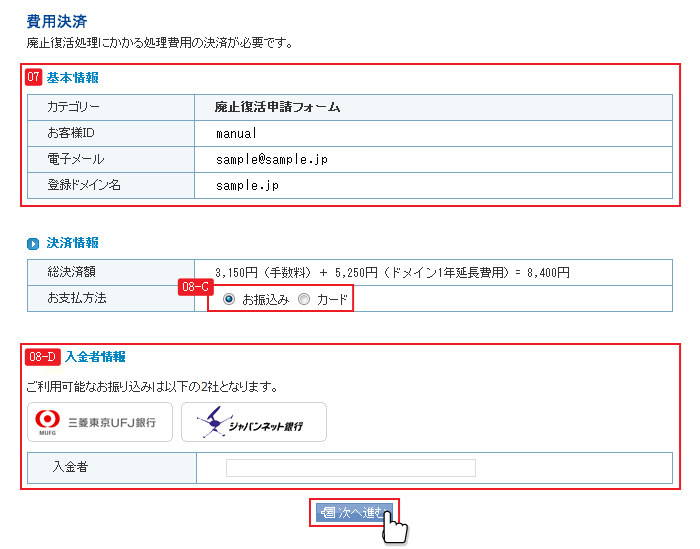The height and width of the screenshot is (549, 700).
Task: Click the お支払方法 row label
Action: (77, 298)
